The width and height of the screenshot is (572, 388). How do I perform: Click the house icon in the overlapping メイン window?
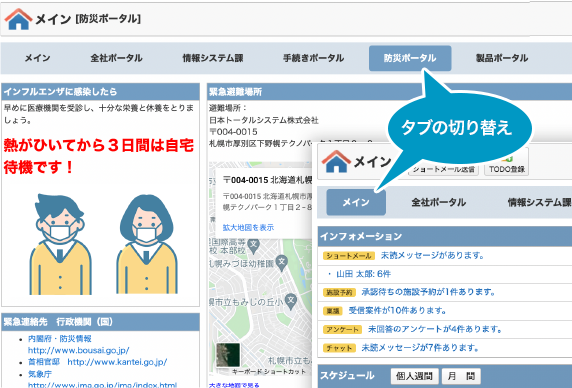(x=336, y=161)
